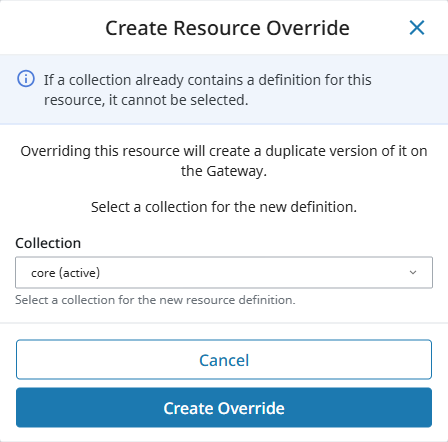Click the text 'Select a collection for the new definition.'
Screen dimensions: 448x442
pos(224,207)
